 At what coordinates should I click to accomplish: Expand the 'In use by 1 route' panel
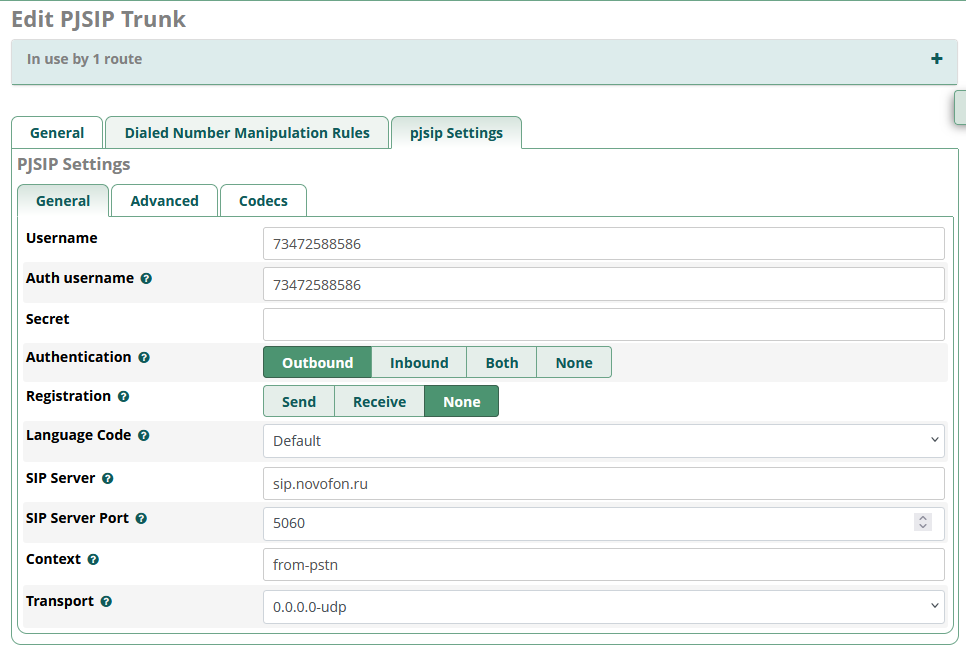point(936,59)
